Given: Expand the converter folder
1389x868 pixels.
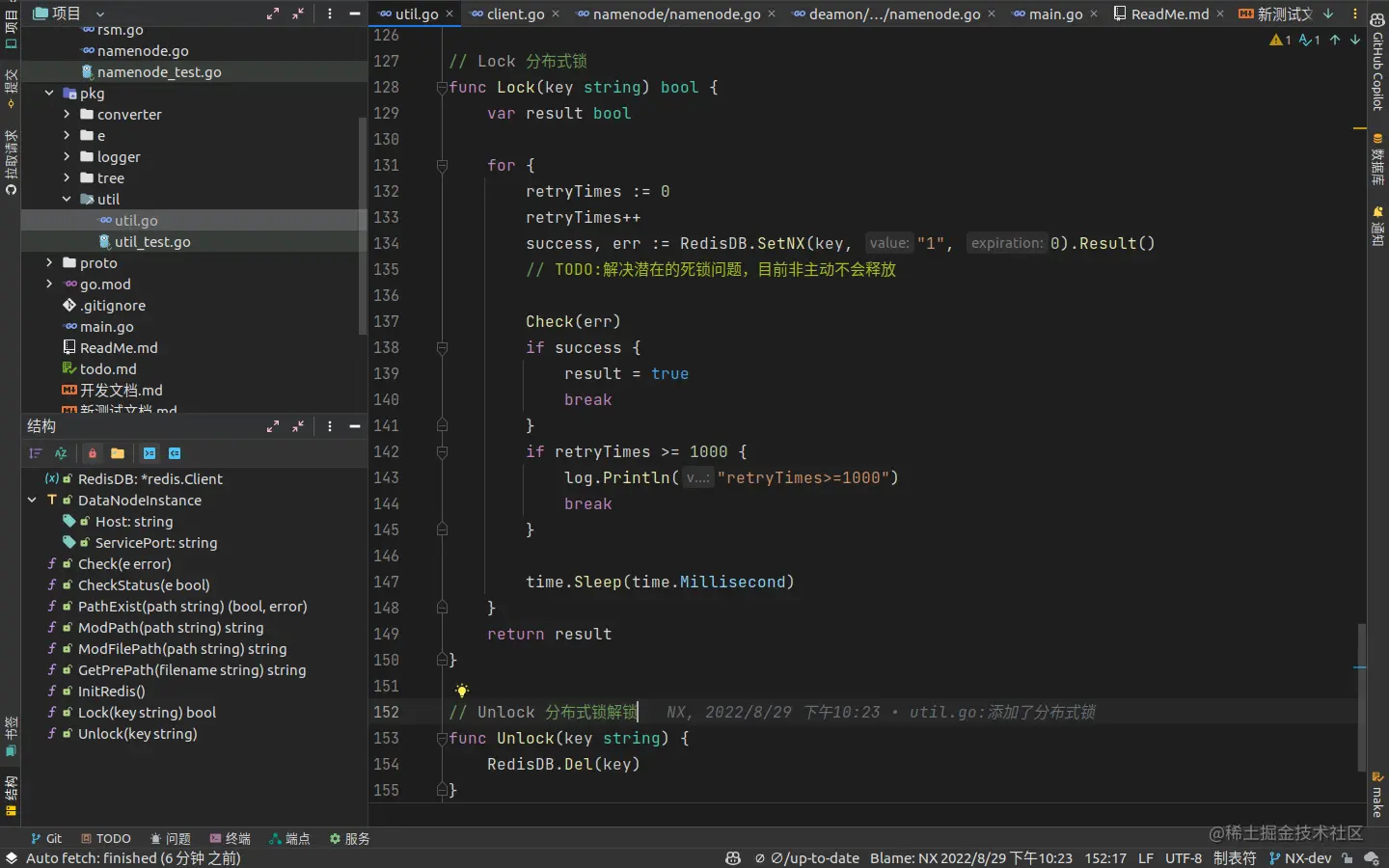Looking at the screenshot, I should coord(67,115).
